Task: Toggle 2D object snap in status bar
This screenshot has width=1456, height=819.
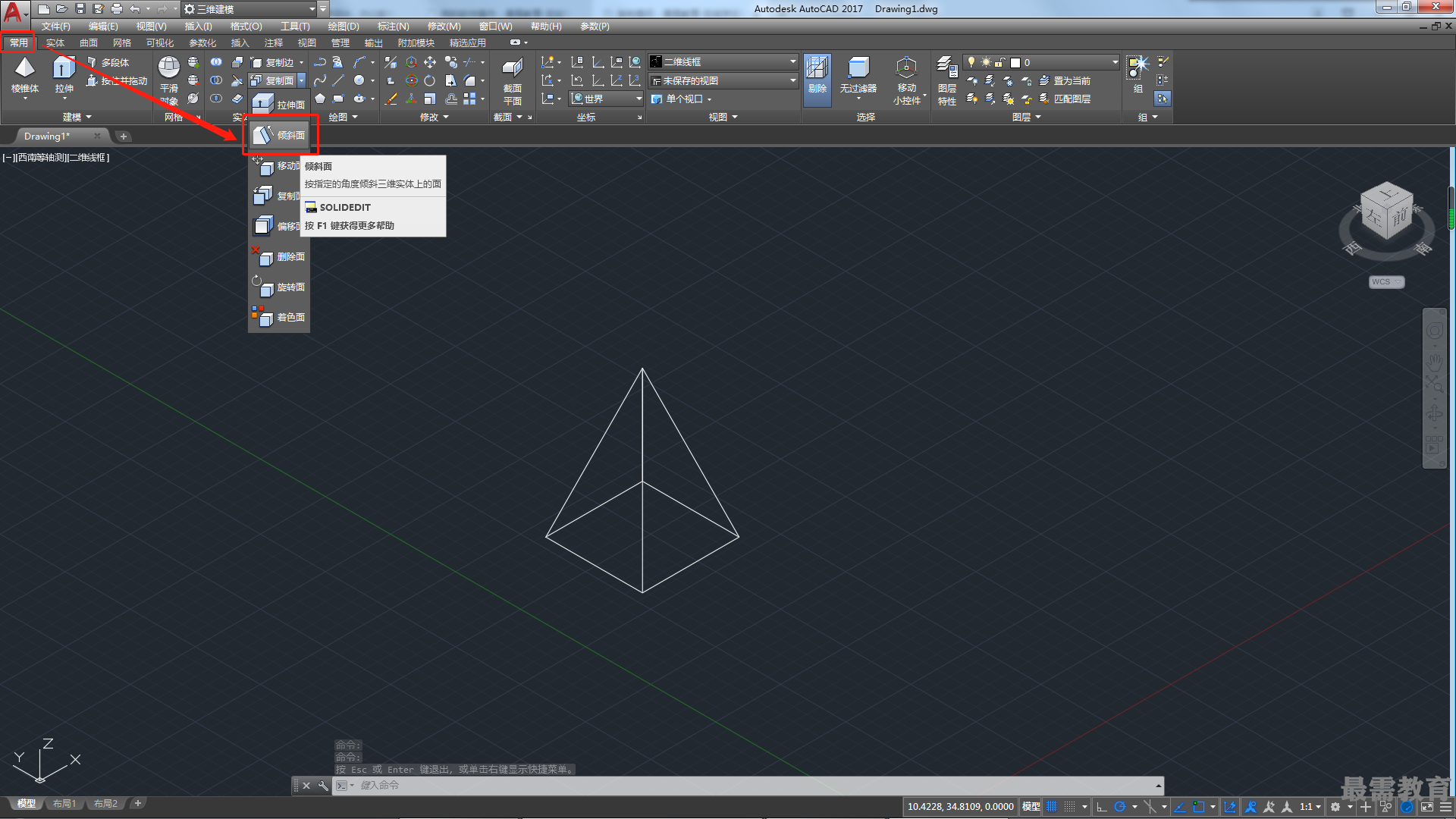Action: [1198, 807]
